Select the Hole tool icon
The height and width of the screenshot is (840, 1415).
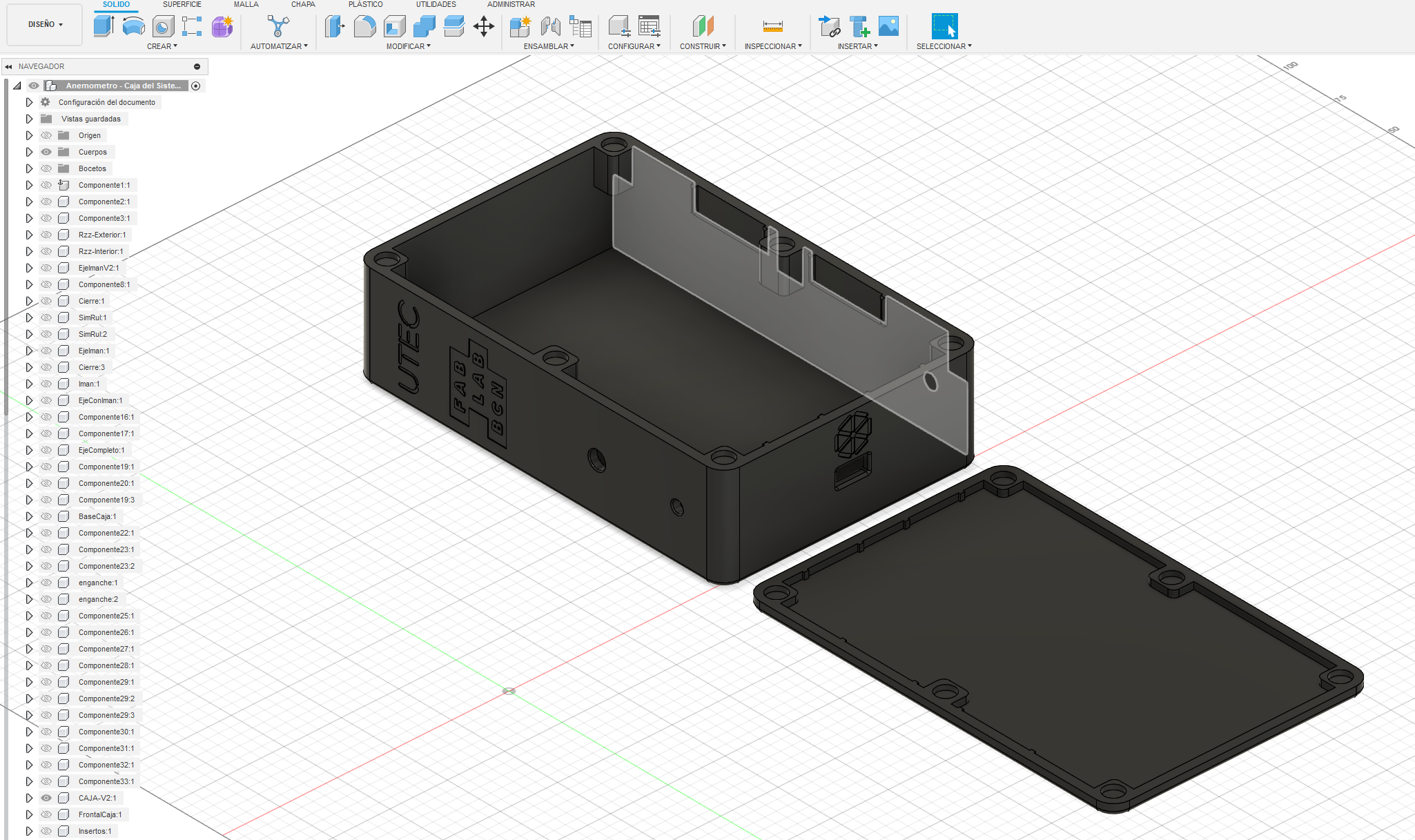tap(163, 27)
